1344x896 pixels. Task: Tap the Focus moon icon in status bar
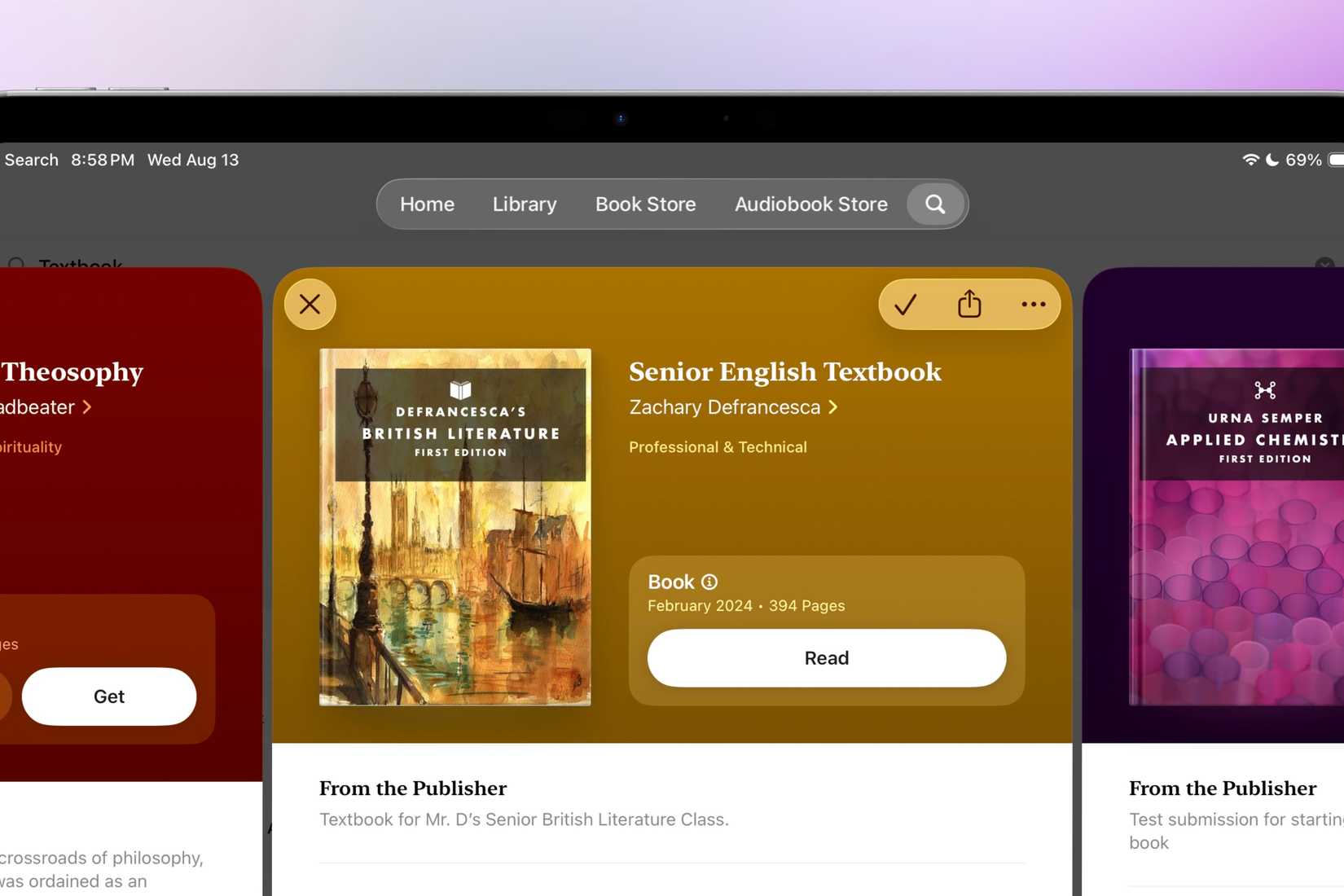(x=1272, y=160)
